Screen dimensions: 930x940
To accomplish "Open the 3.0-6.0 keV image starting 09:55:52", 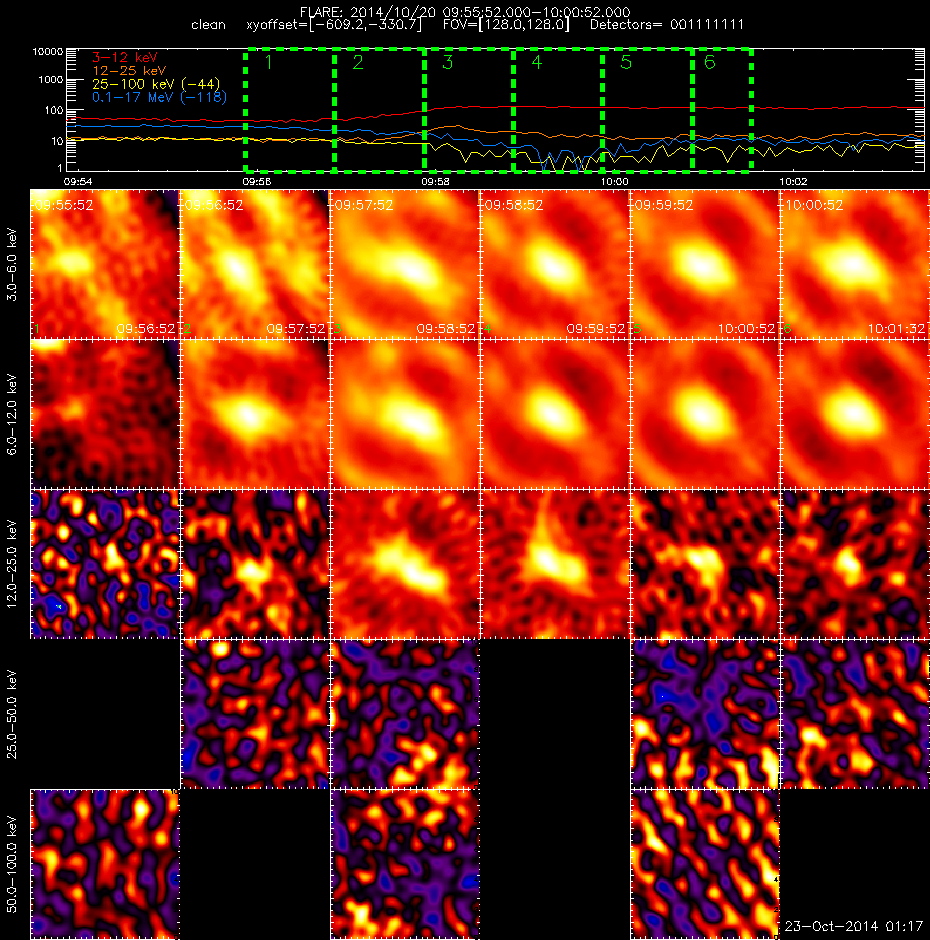I will [105, 264].
